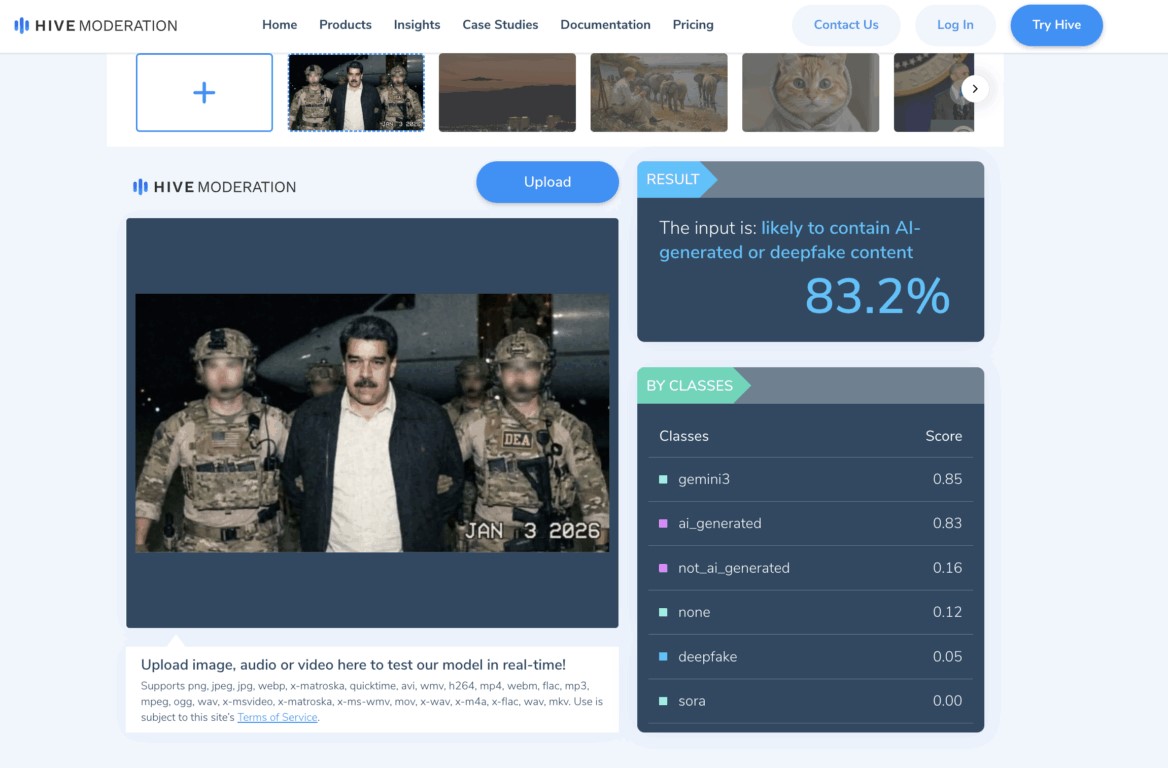Open the Products menu

(345, 25)
